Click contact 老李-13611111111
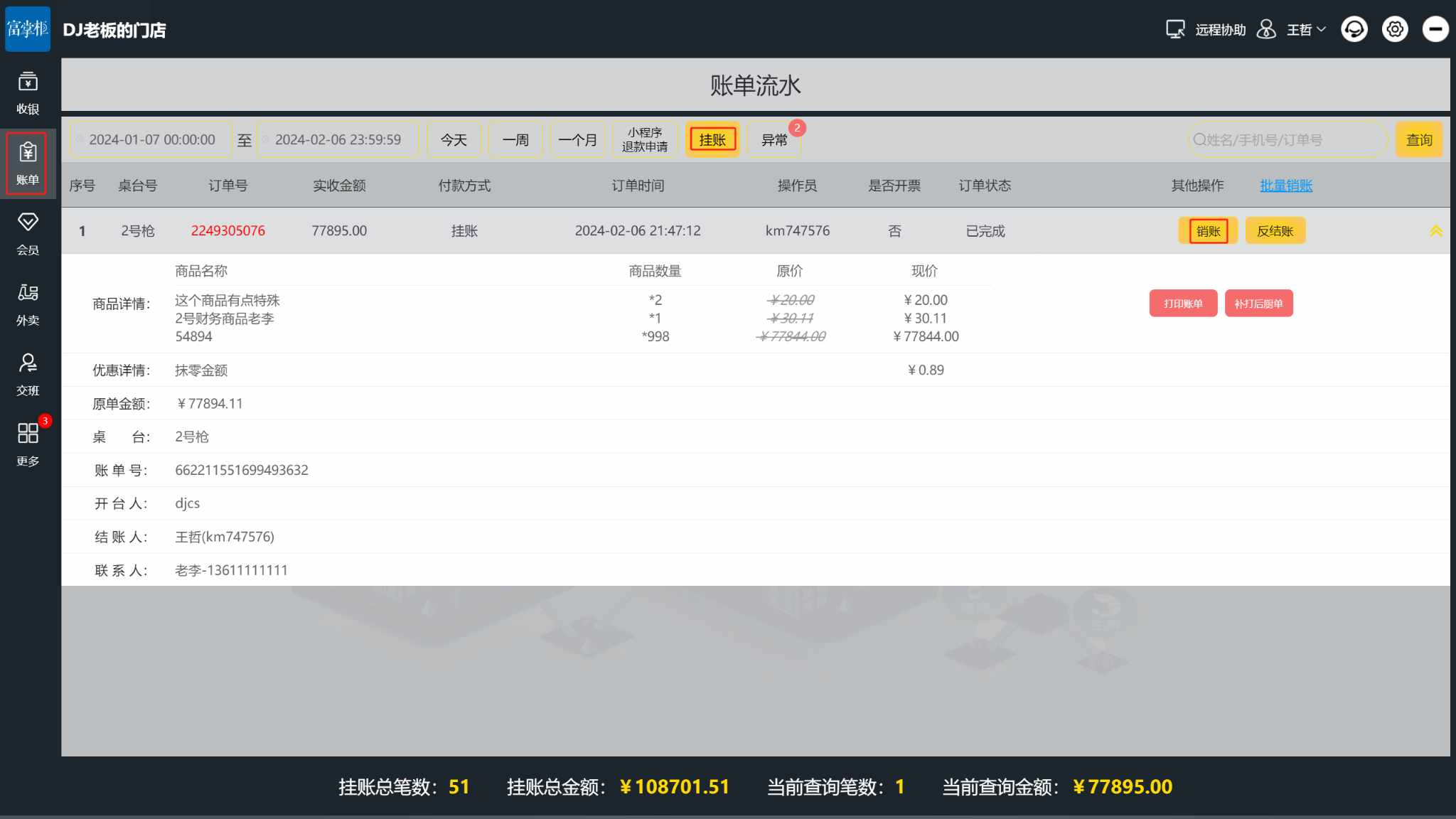The height and width of the screenshot is (819, 1456). coord(231,570)
